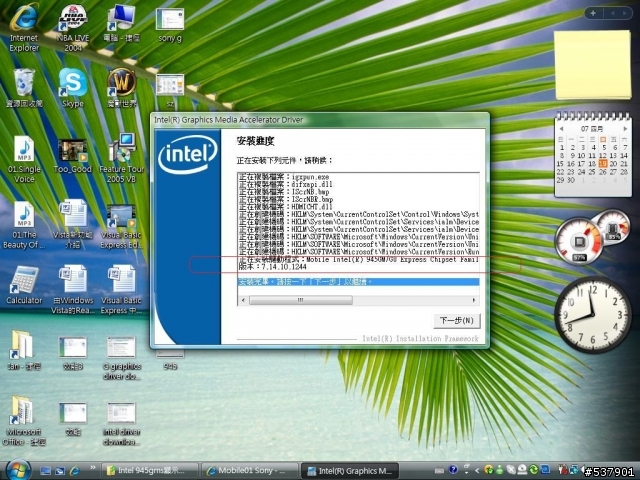Click the sidebar previous gadgets arrow

[x=612, y=13]
